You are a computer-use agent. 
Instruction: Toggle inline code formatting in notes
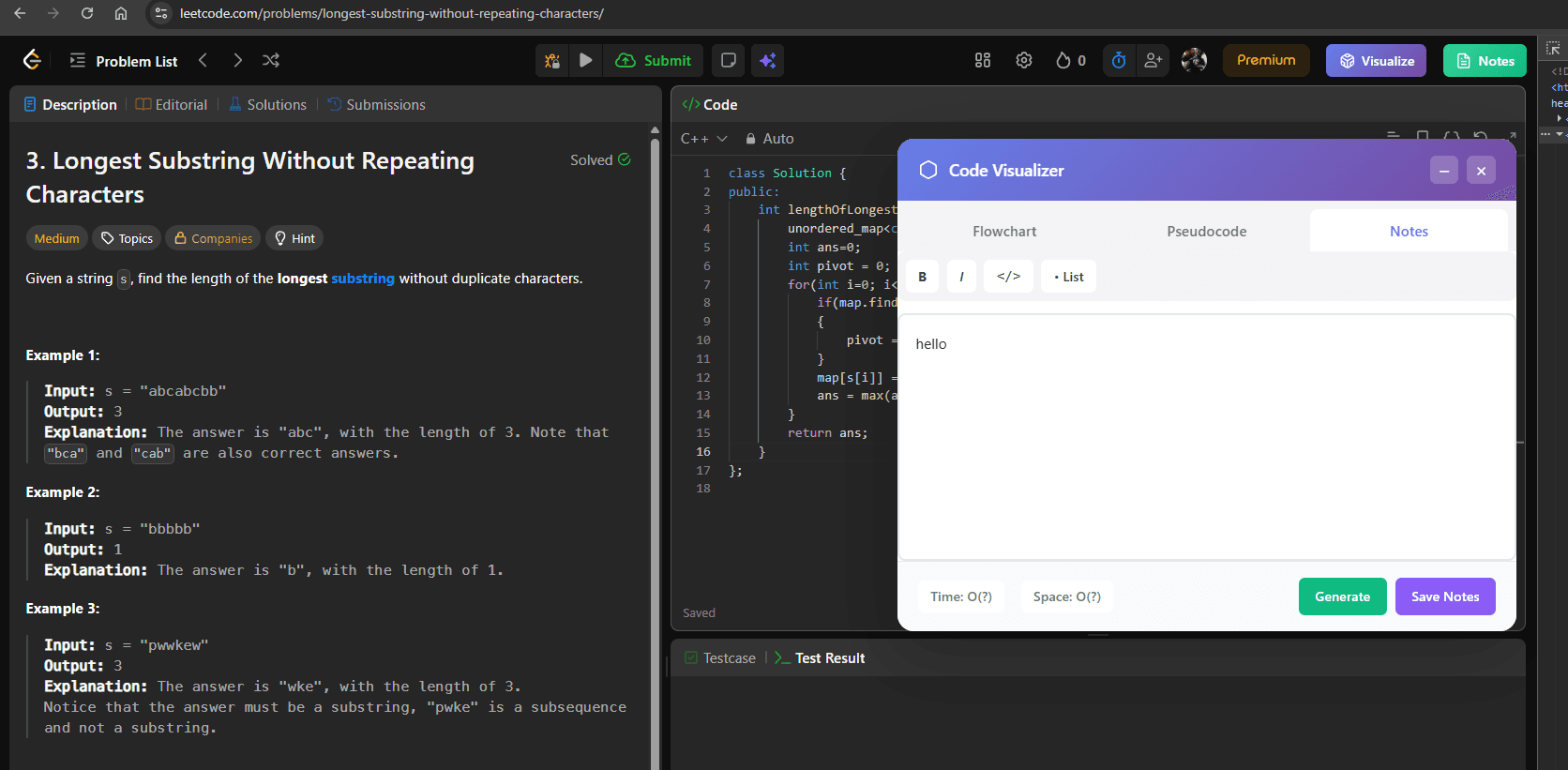pyautogui.click(x=1008, y=277)
